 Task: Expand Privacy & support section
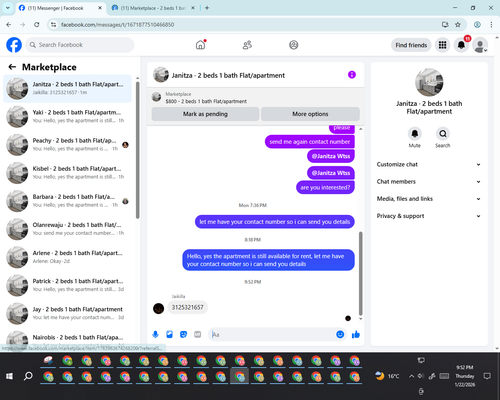coord(429,216)
